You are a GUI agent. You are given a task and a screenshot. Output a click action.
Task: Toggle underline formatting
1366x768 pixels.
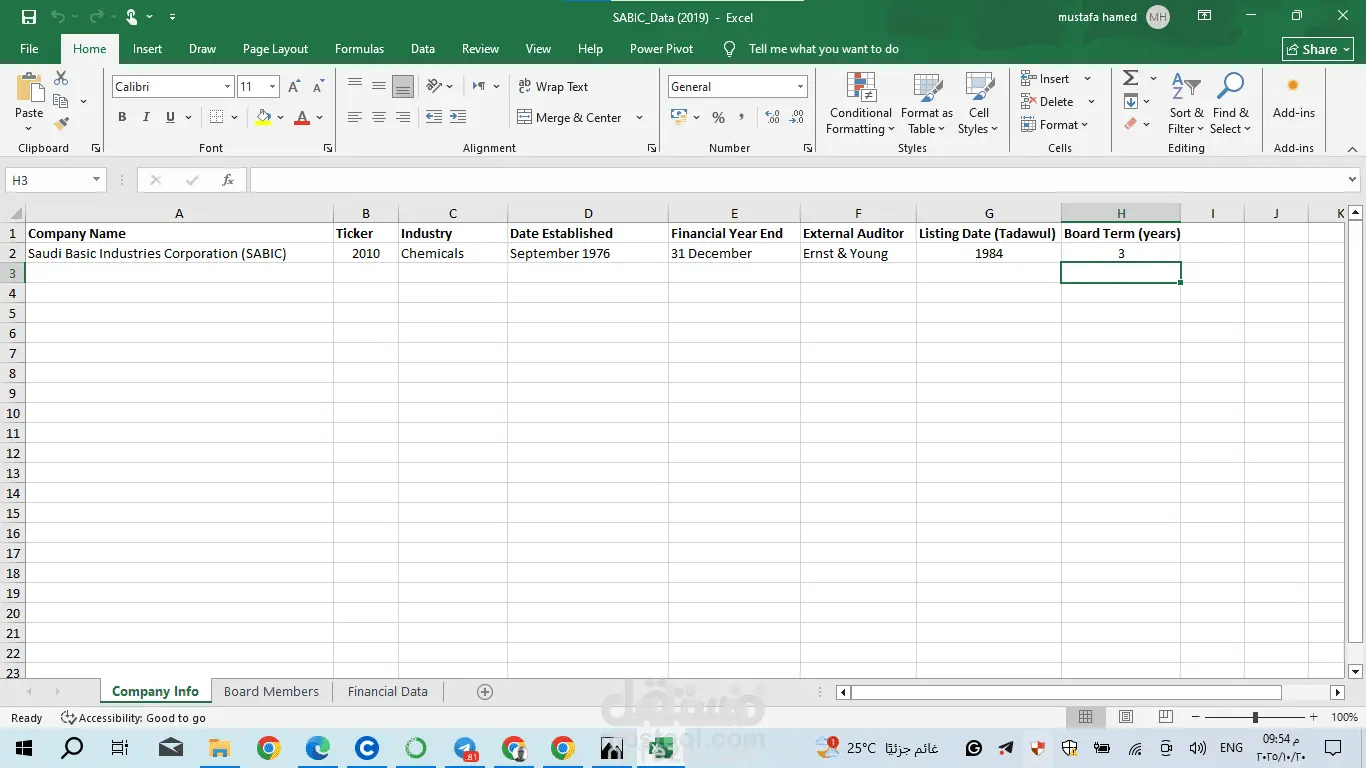pos(170,118)
